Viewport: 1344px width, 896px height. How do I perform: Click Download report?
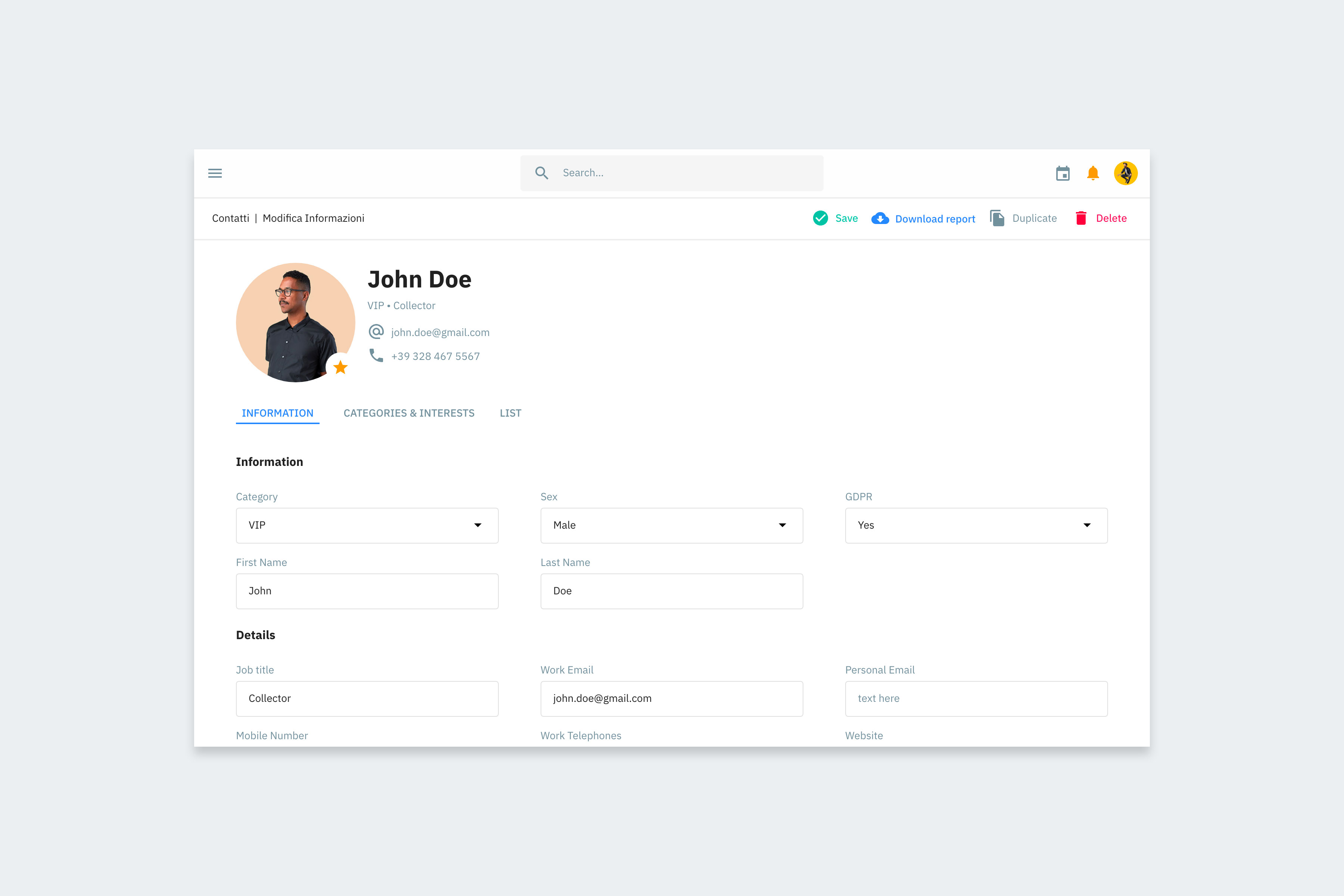coord(935,219)
